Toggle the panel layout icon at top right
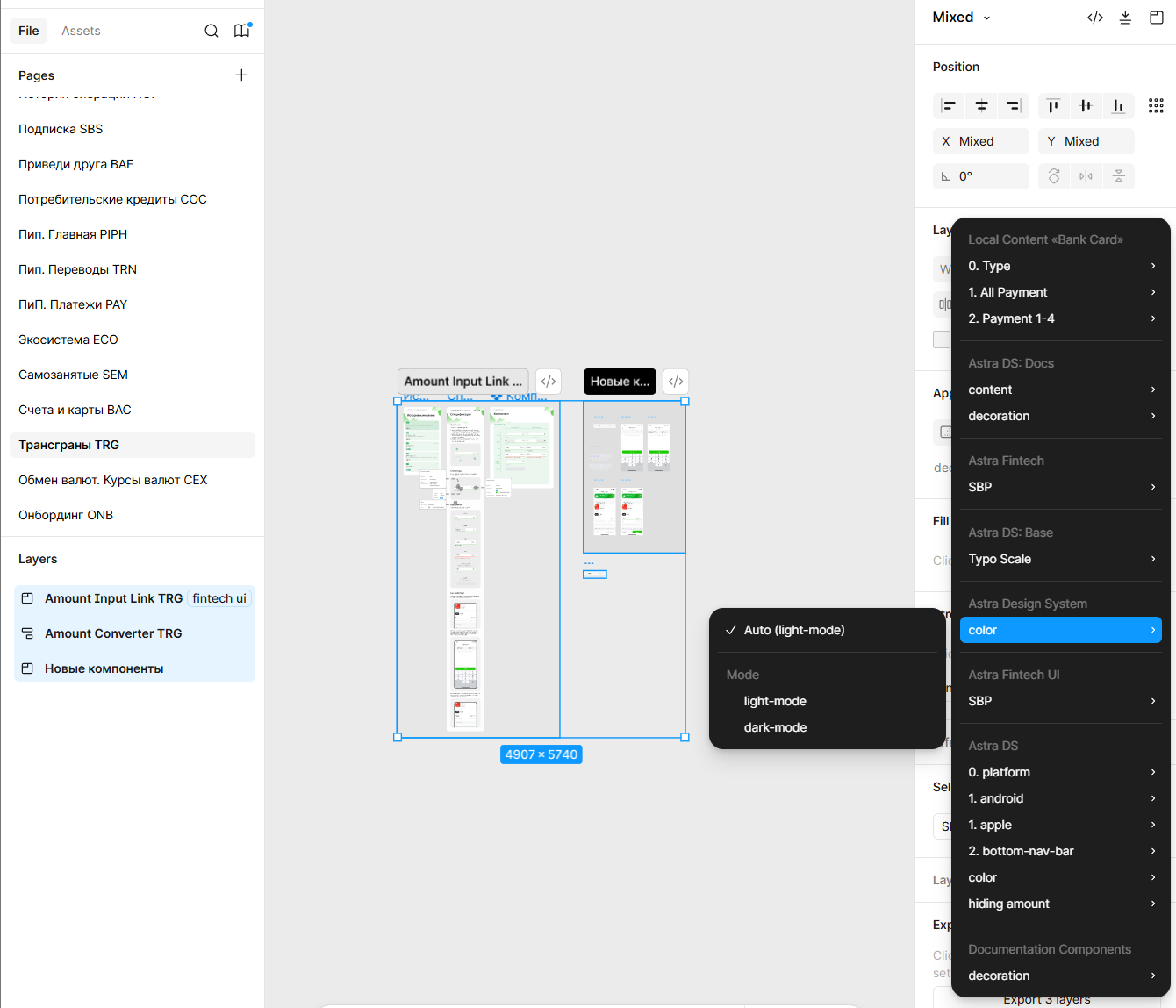The height and width of the screenshot is (1008, 1176). point(1157,18)
